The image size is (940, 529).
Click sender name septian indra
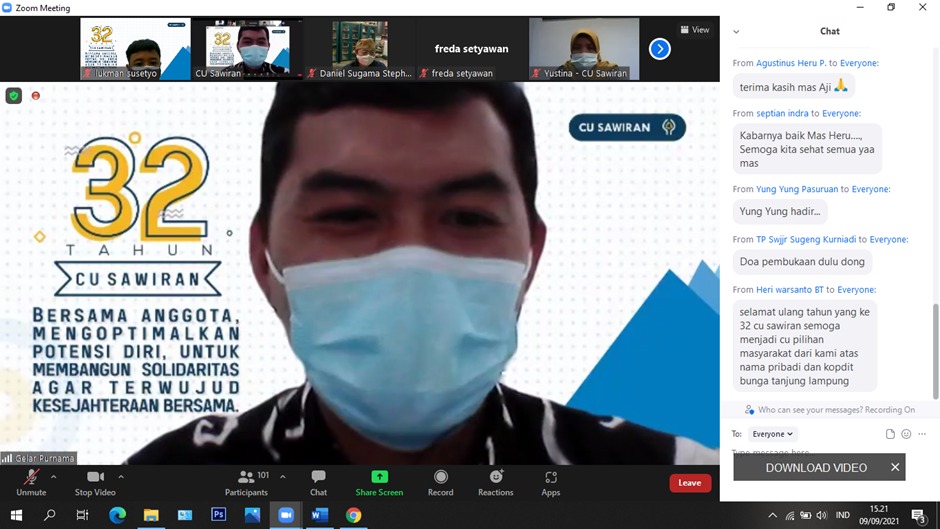(782, 113)
